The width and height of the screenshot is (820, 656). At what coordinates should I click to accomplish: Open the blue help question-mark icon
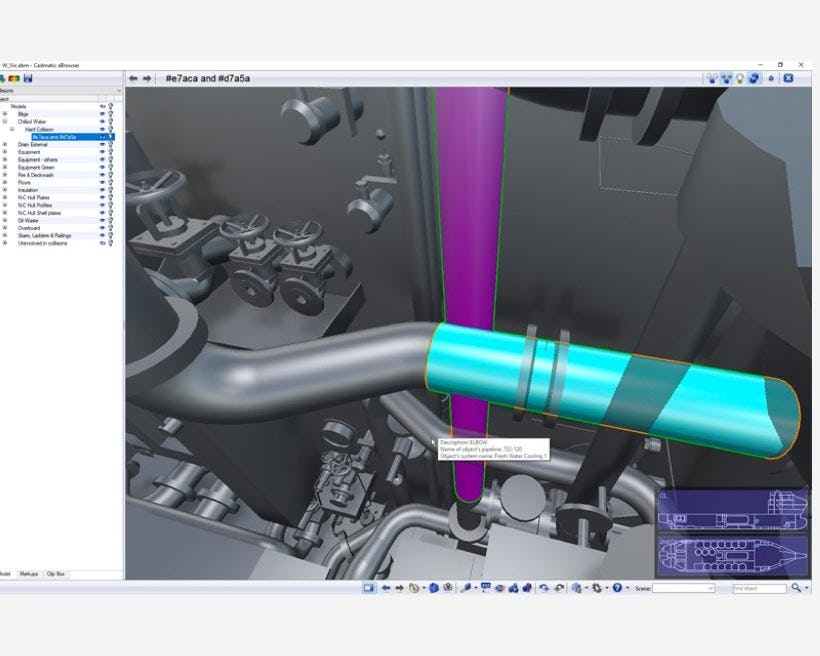[617, 588]
